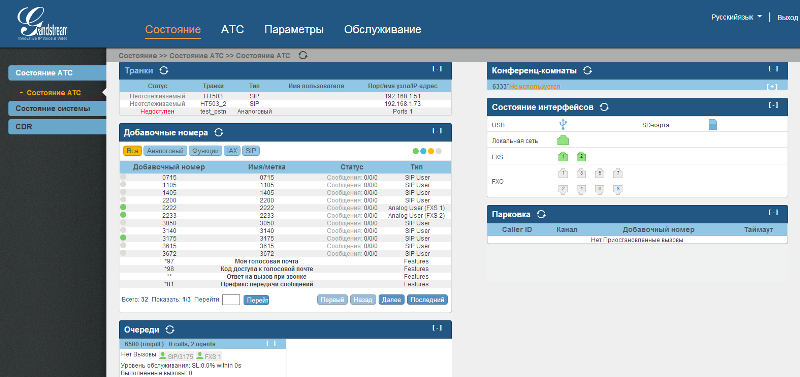
Task: Click the local network port icon
Action: coord(563,140)
